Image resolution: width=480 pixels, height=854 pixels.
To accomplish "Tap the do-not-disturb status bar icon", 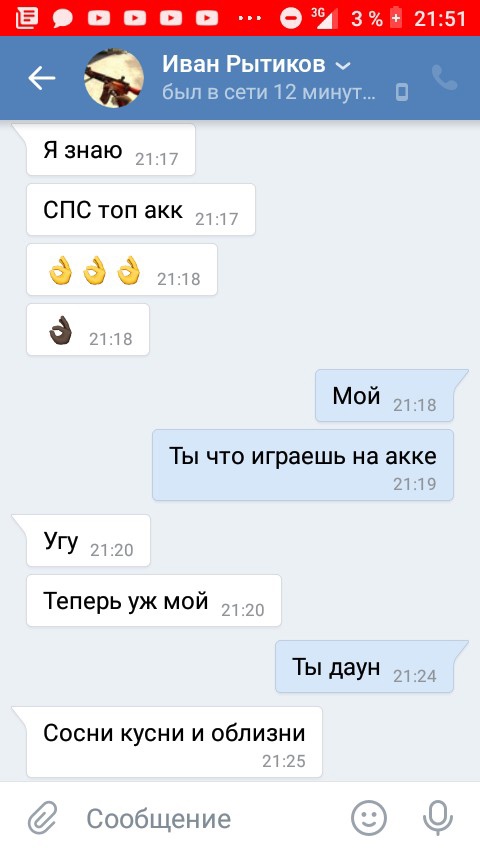I will pos(291,19).
